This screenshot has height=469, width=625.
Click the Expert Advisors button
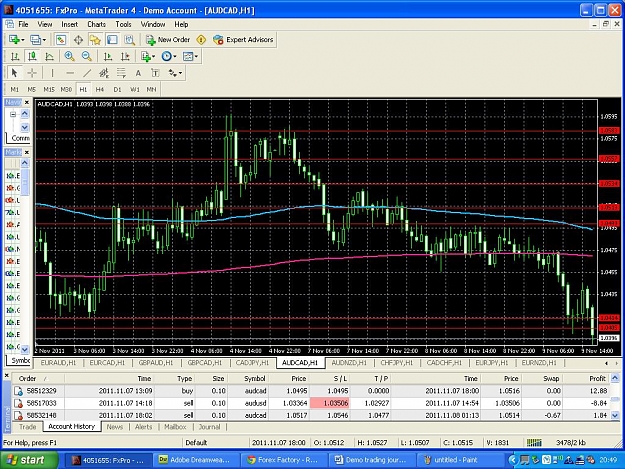pos(243,40)
